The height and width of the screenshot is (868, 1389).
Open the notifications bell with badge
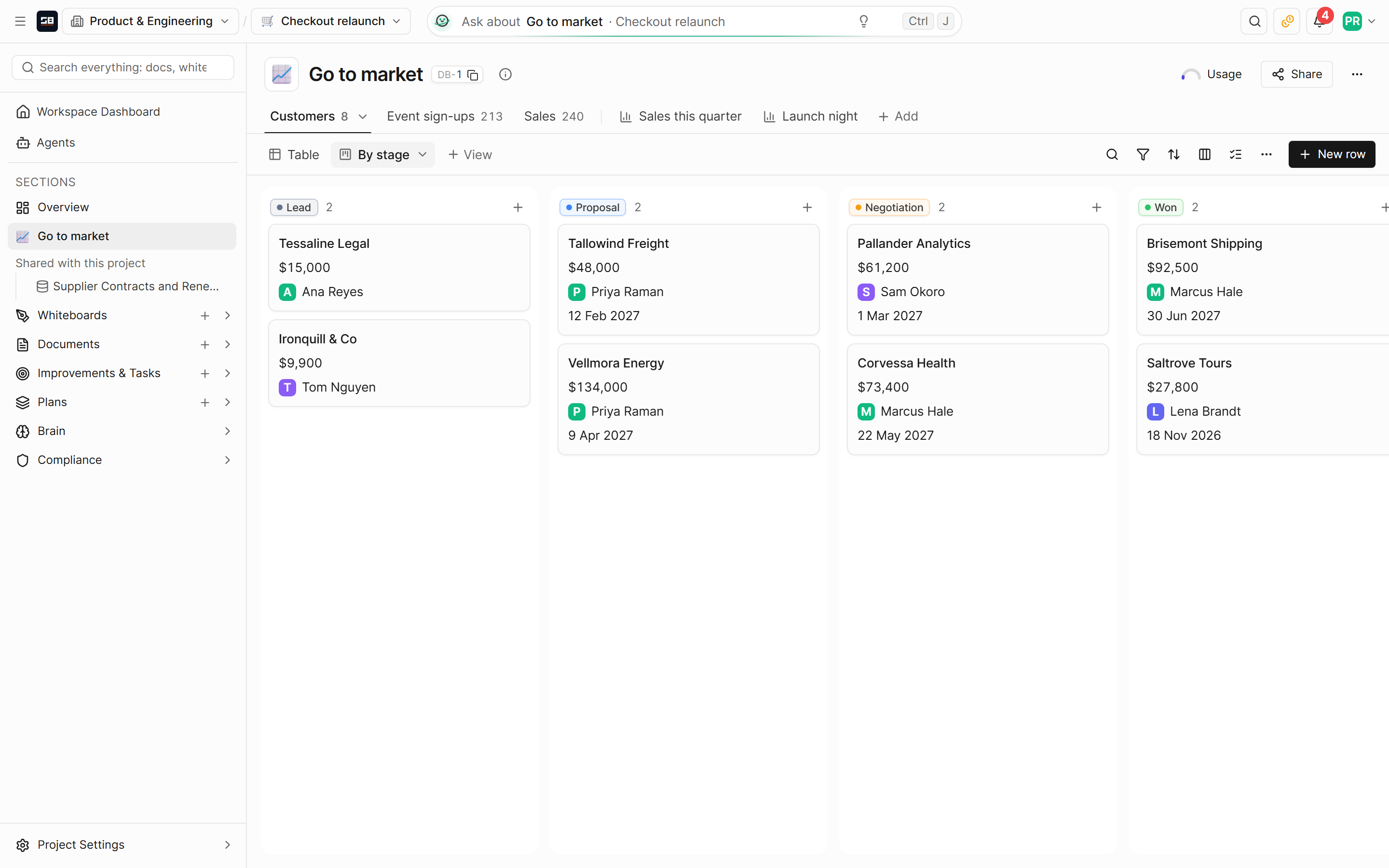point(1319,21)
